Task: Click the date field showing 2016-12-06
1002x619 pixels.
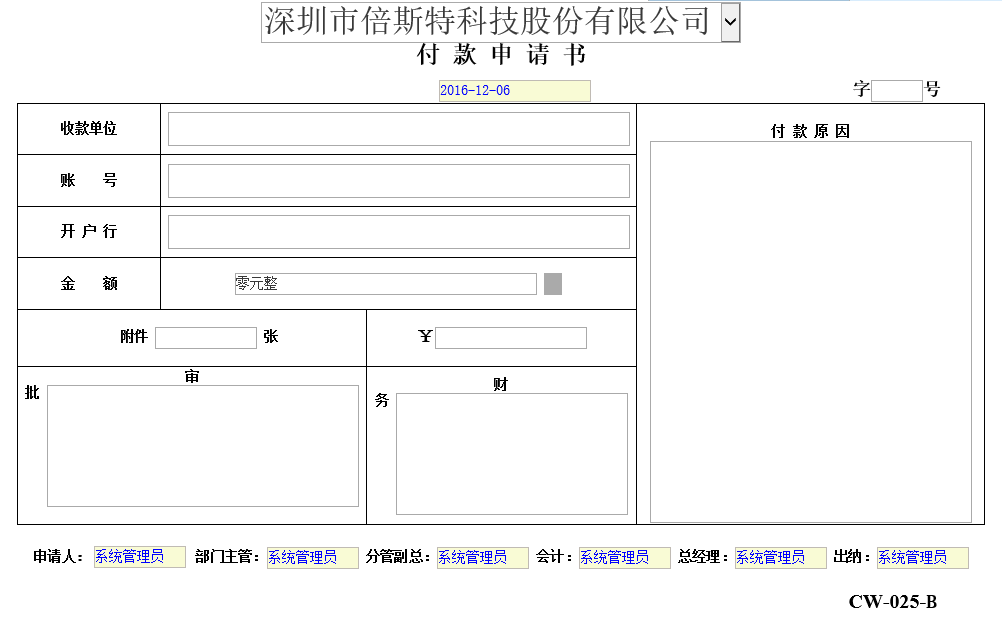Action: pyautogui.click(x=514, y=91)
